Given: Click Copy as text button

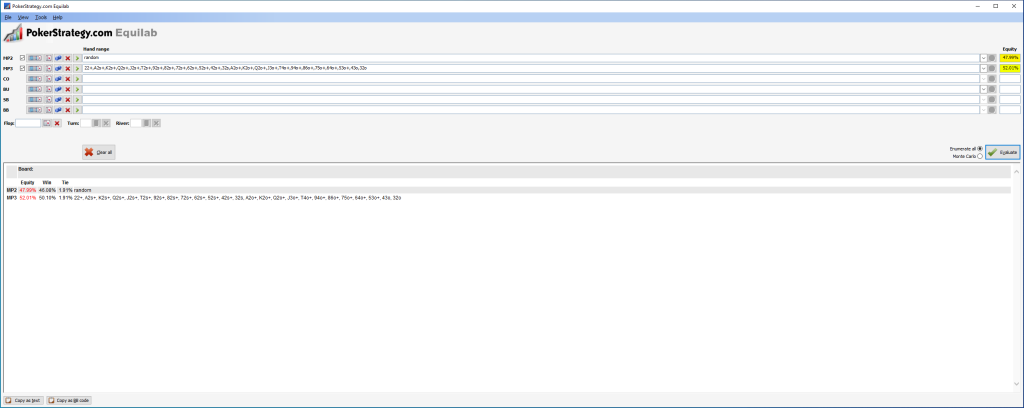Looking at the screenshot, I should [24, 400].
